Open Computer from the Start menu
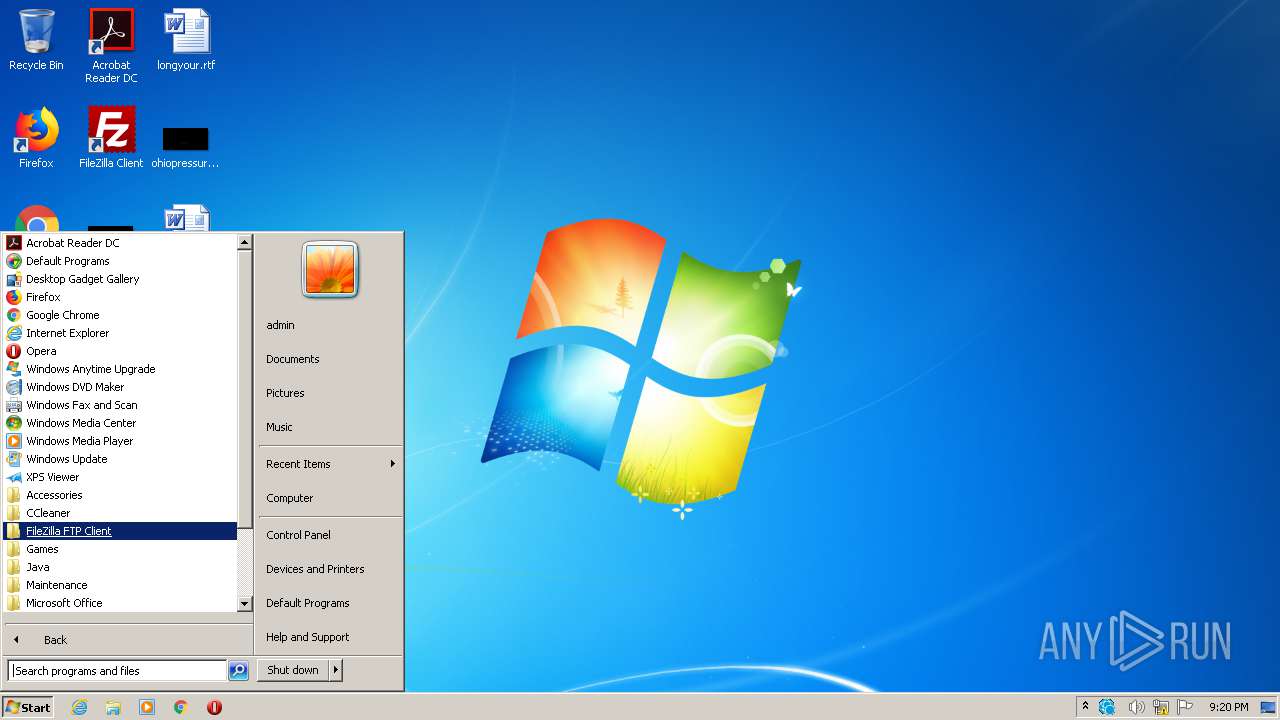 (x=330, y=498)
